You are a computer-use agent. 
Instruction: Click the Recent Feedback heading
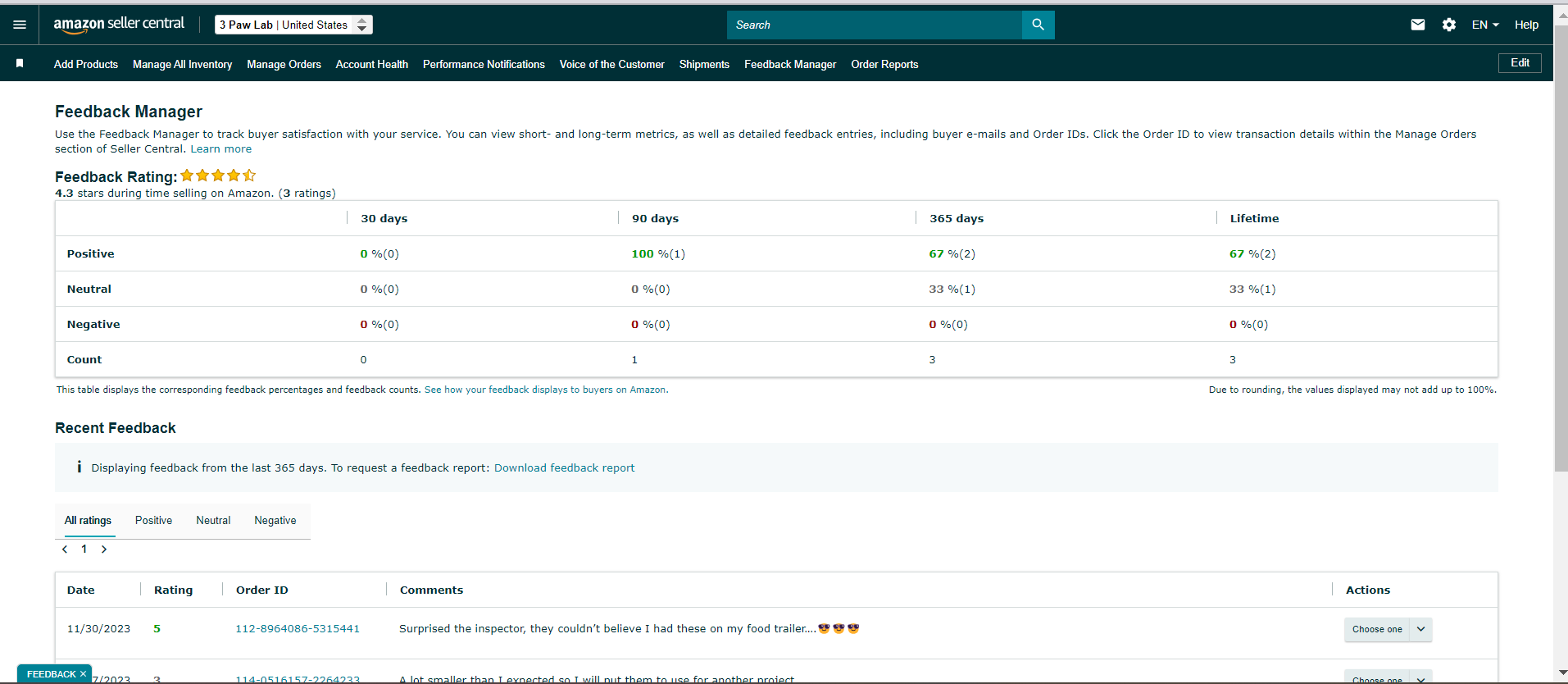click(x=116, y=428)
